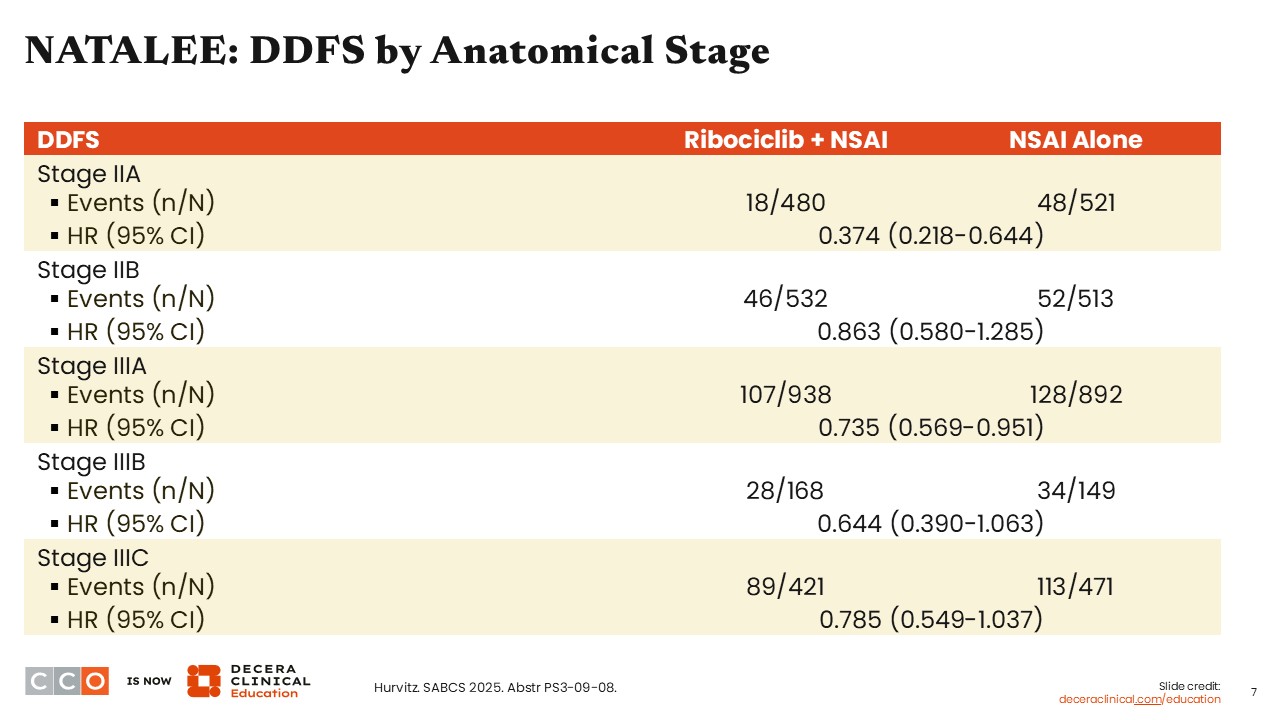Click the Decera Clinical Education logo
This screenshot has width=1280, height=720.
pos(248,681)
